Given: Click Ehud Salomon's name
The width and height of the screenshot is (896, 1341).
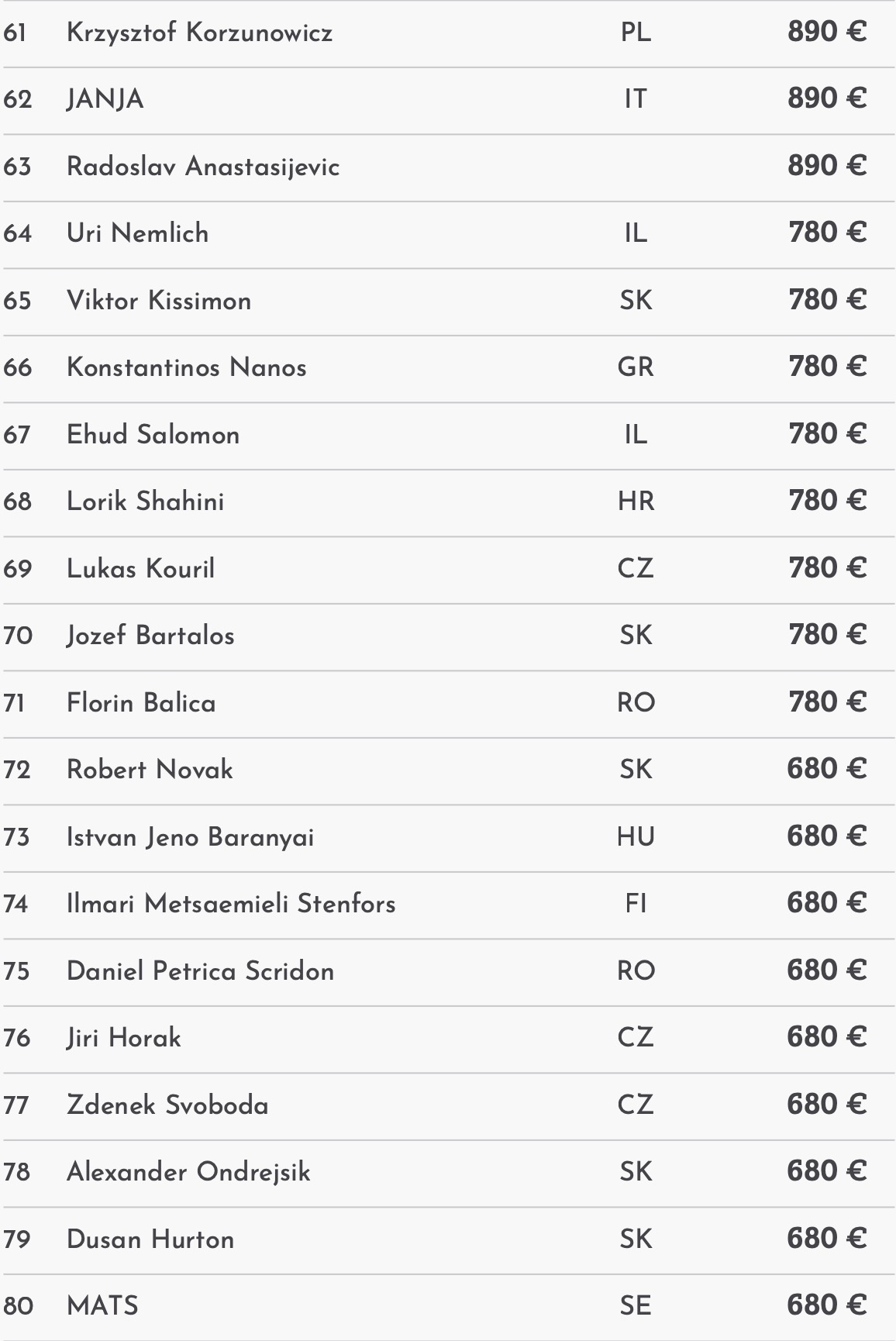Looking at the screenshot, I should (x=153, y=435).
